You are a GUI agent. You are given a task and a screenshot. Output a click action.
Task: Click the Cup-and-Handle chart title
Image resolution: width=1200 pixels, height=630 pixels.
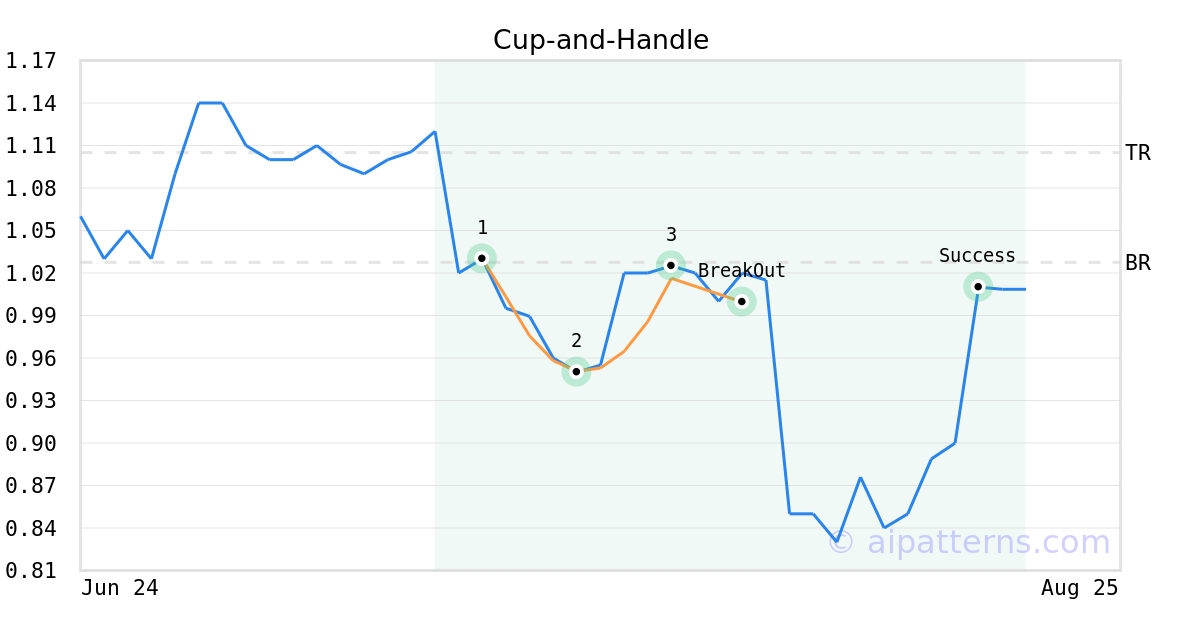601,40
